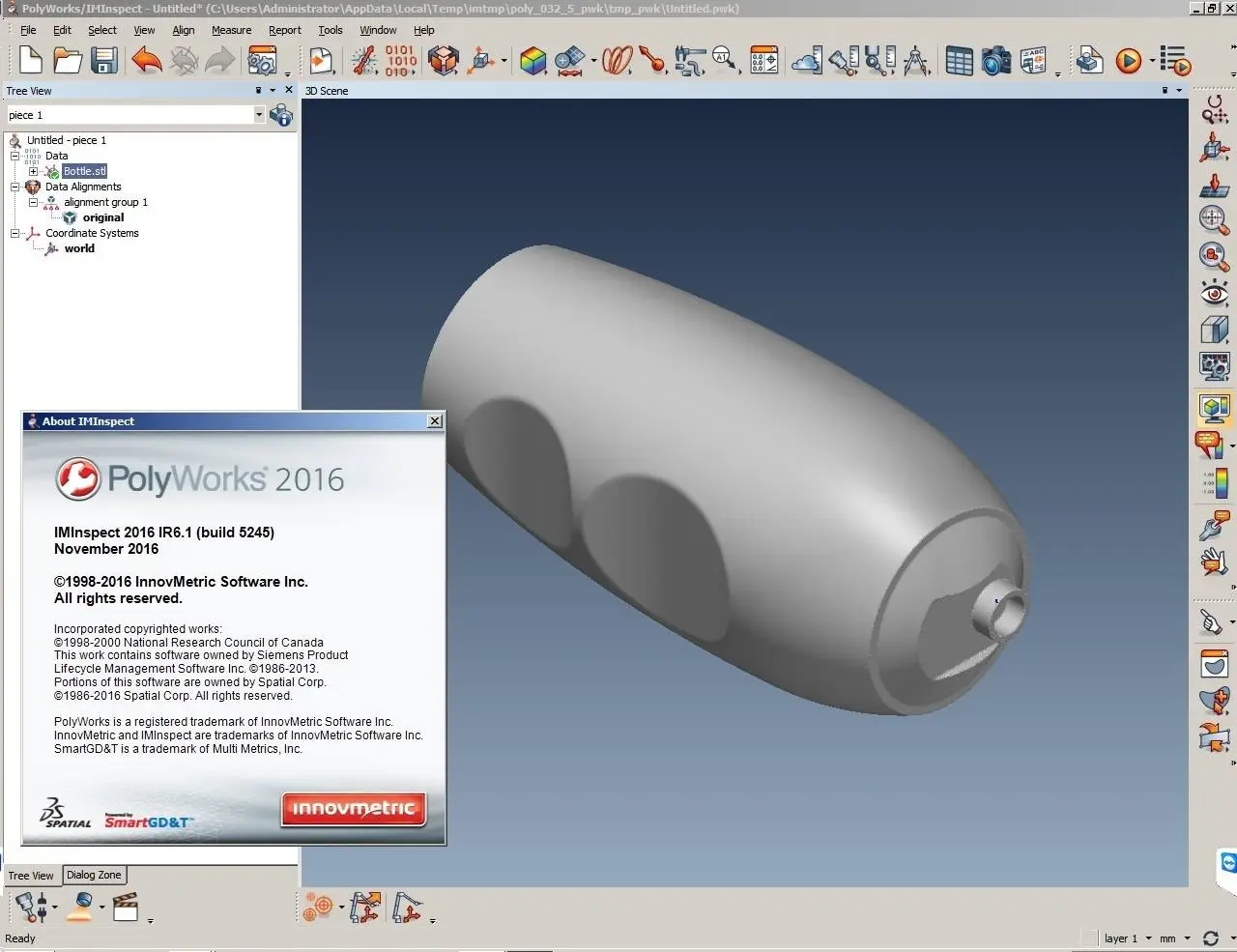Collapse the Data Alignments branch
Viewport: 1237px width, 952px height.
[x=15, y=187]
